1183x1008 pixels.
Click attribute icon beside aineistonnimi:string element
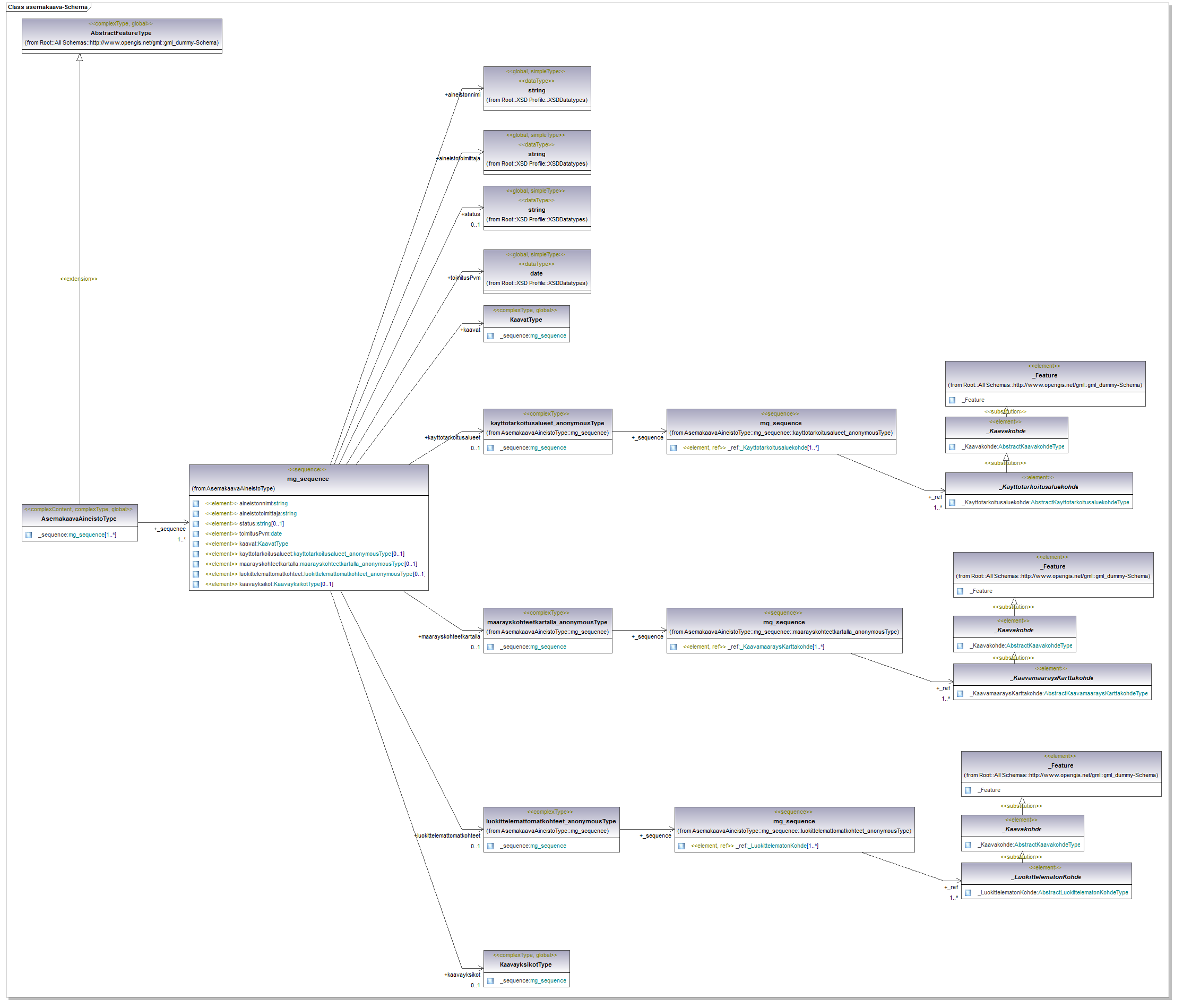[196, 504]
